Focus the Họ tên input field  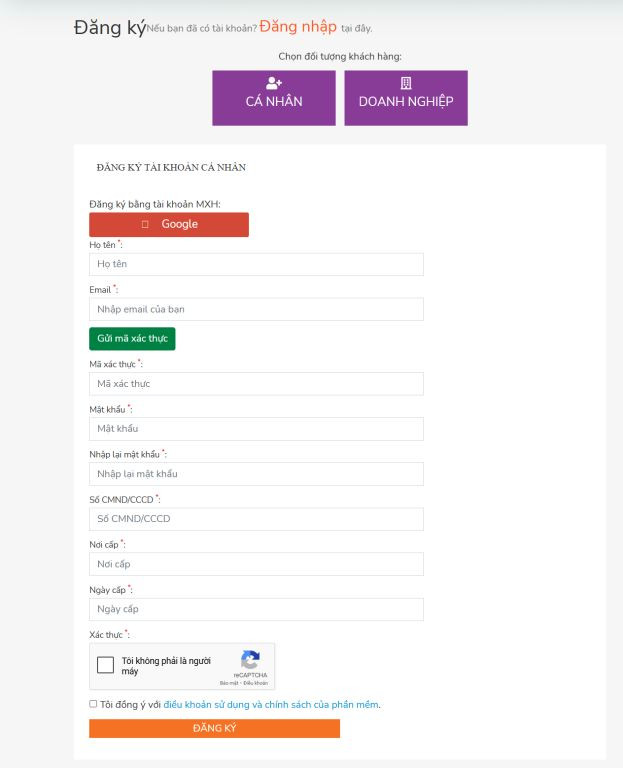click(256, 264)
